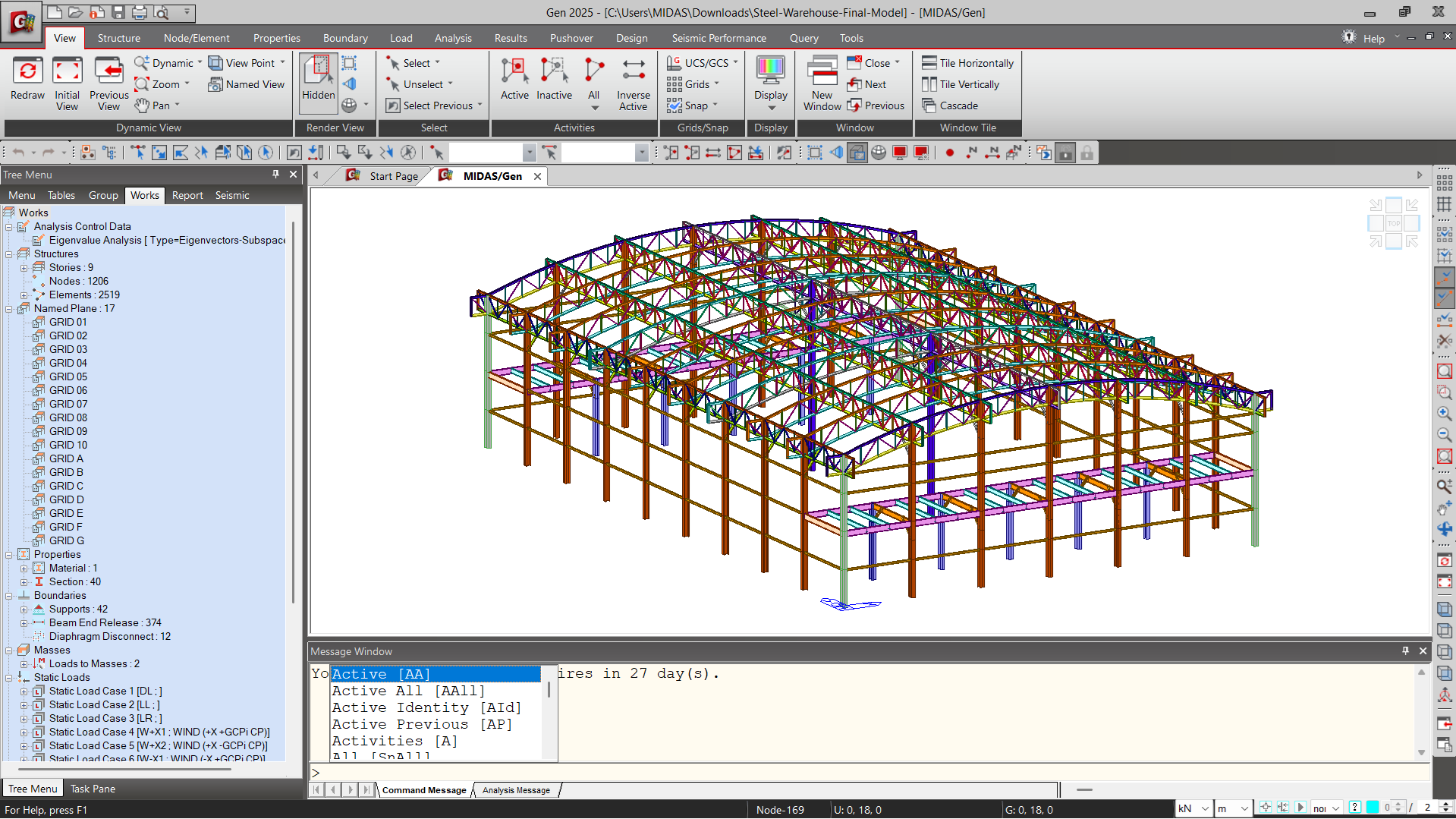1456x819 pixels.
Task: Open the Seismic Performance tab
Action: pos(719,38)
